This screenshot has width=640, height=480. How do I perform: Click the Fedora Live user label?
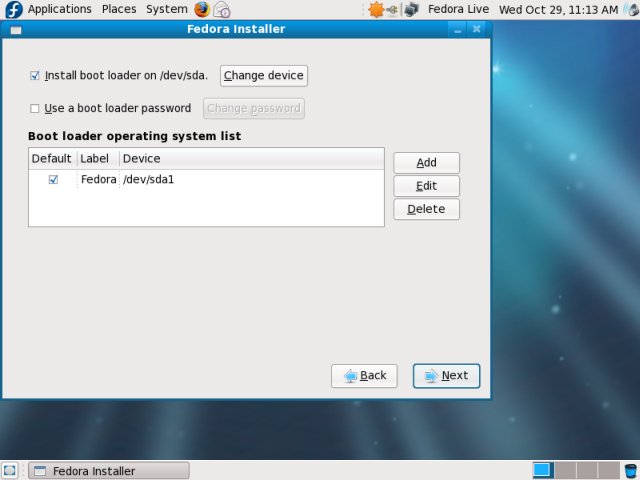click(458, 9)
